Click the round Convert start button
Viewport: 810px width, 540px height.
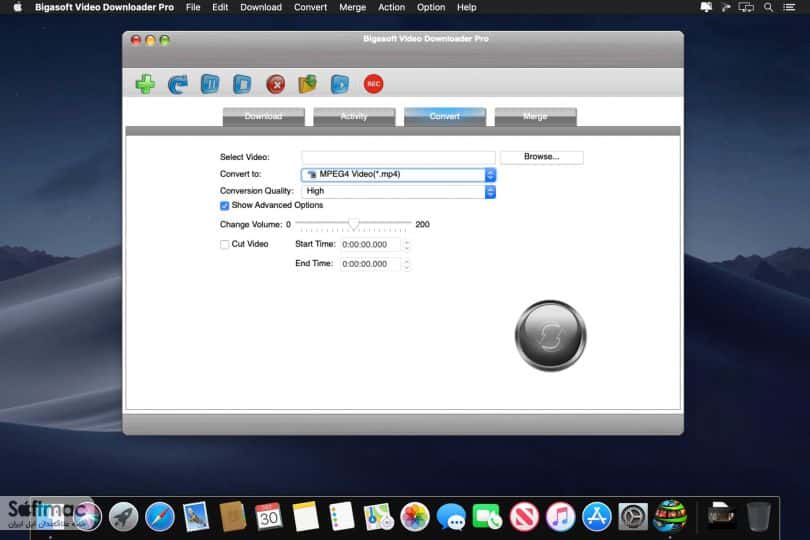pyautogui.click(x=550, y=335)
